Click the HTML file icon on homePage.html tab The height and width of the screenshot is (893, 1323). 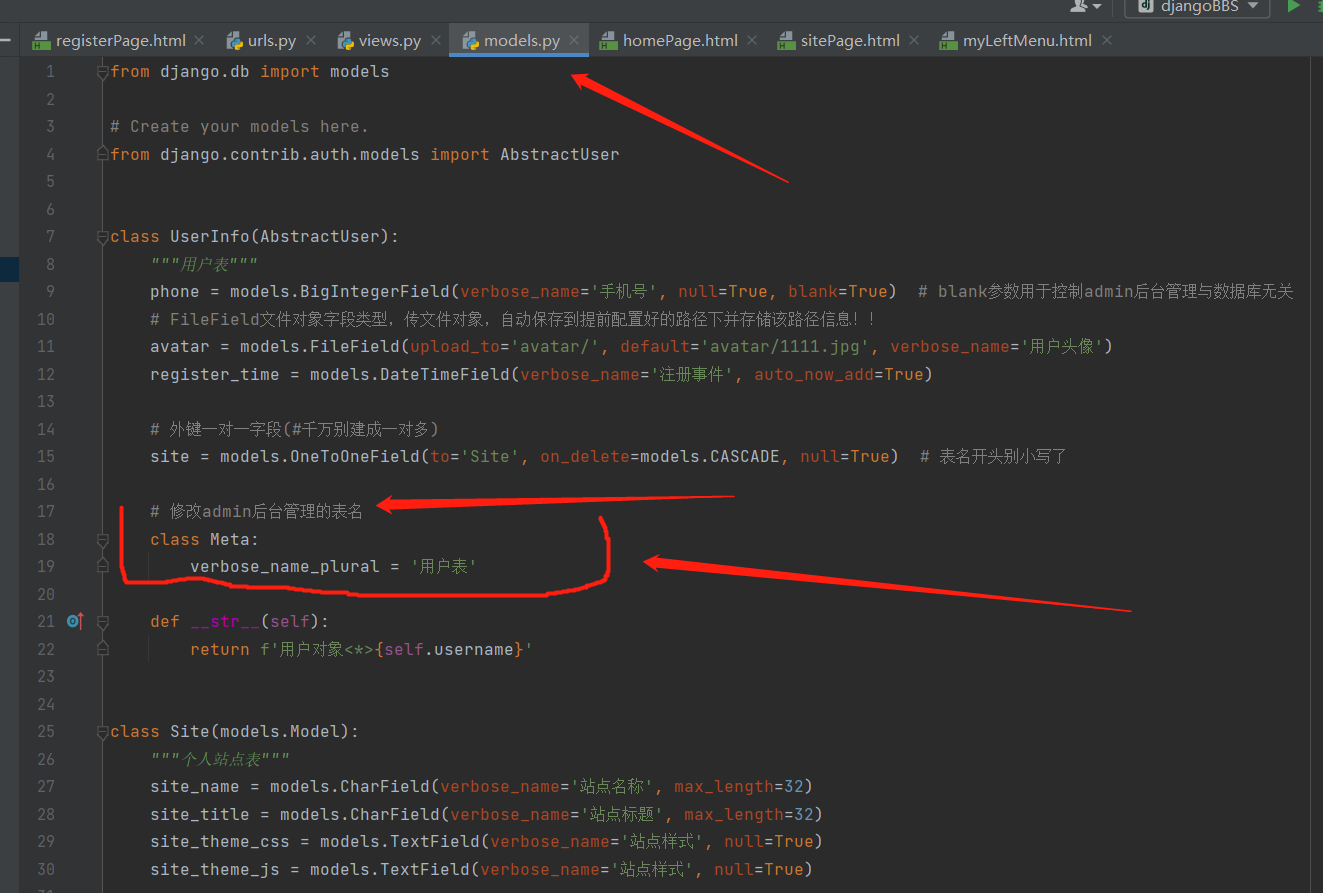tap(607, 41)
